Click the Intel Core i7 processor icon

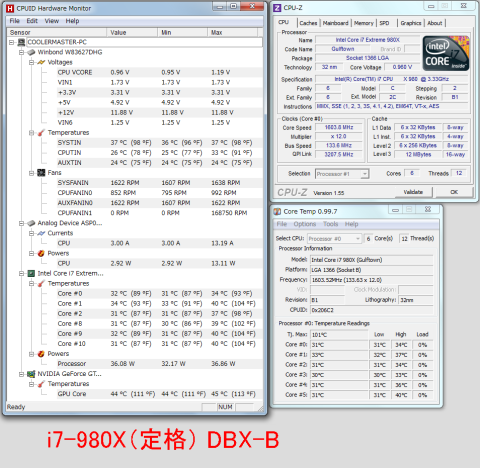point(31,273)
